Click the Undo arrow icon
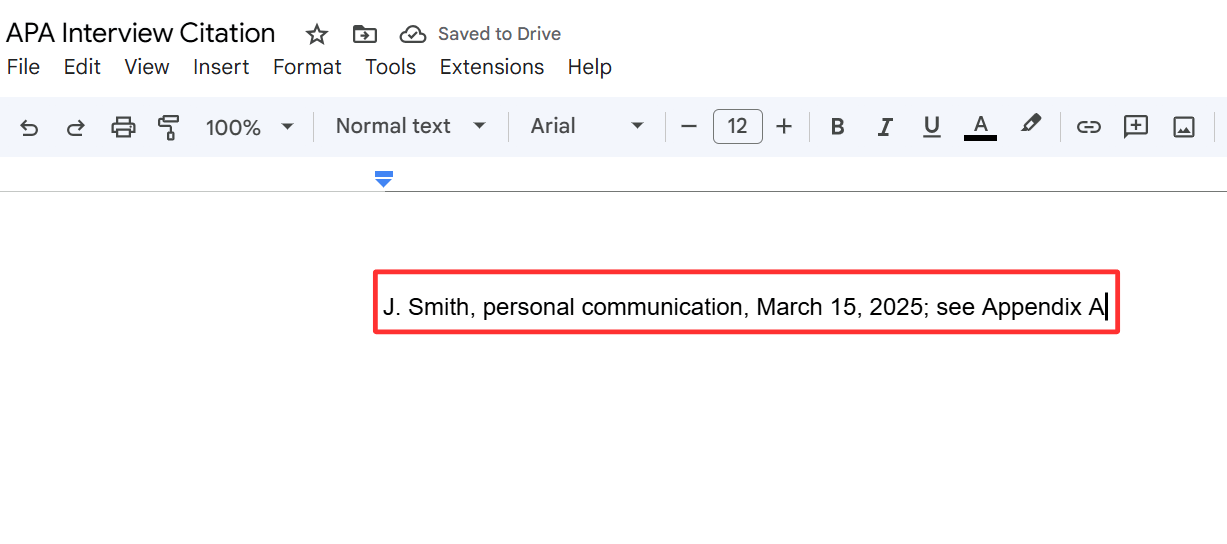The width and height of the screenshot is (1227, 544). [x=29, y=127]
